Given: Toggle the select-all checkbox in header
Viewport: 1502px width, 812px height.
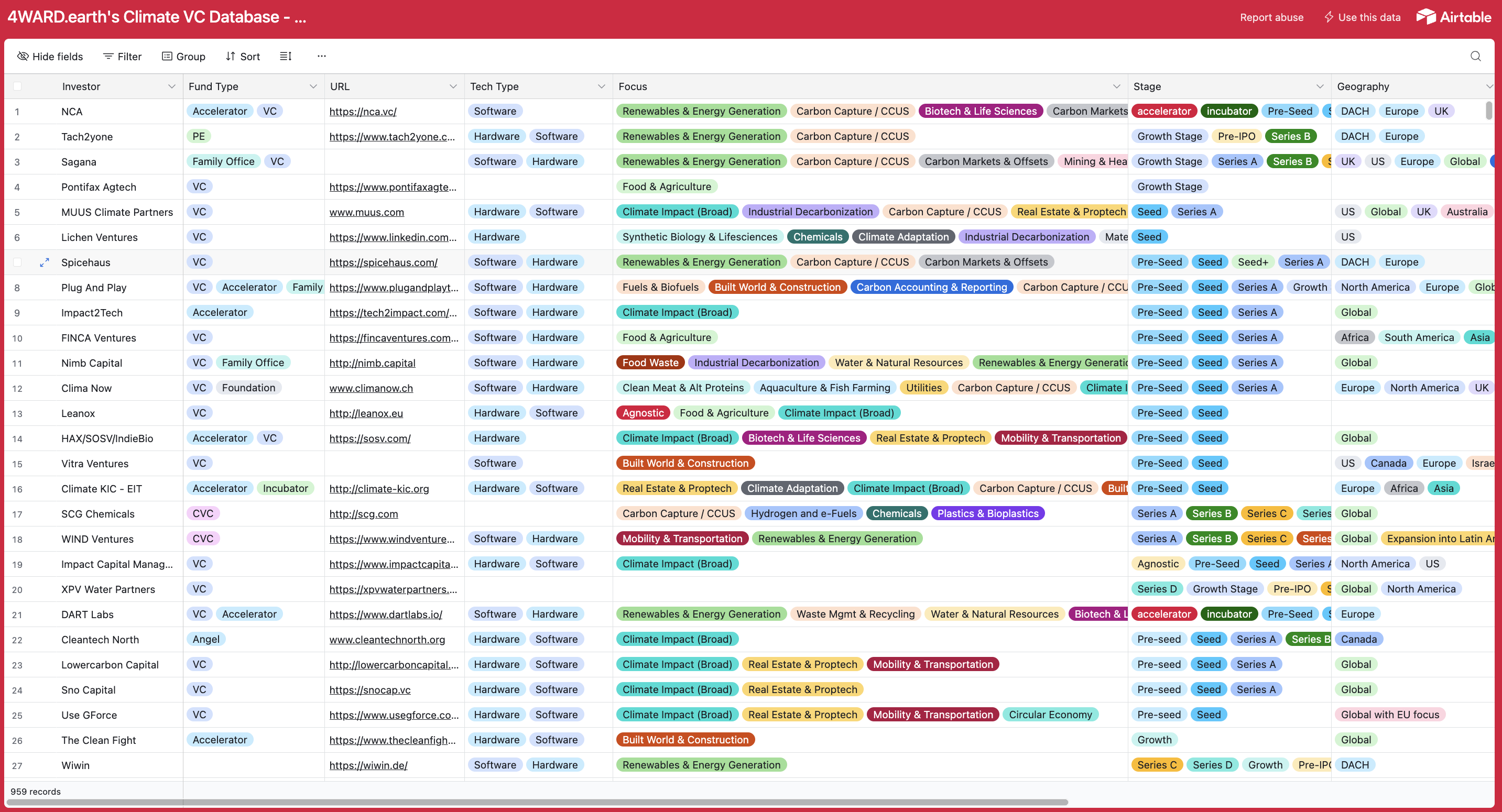Looking at the screenshot, I should [17, 86].
